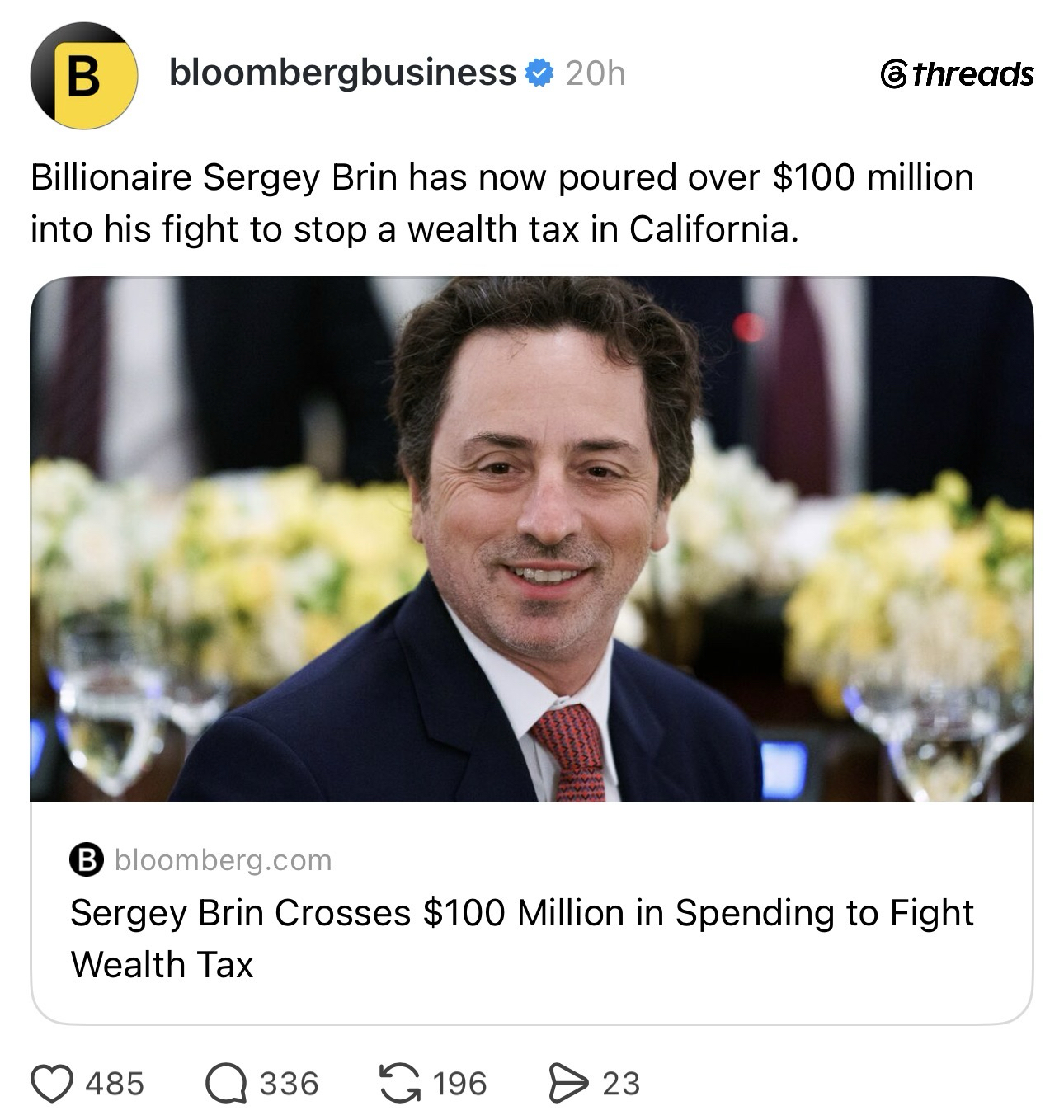1064x1120 pixels.
Task: Repost using the circular arrows icon
Action: click(399, 1083)
